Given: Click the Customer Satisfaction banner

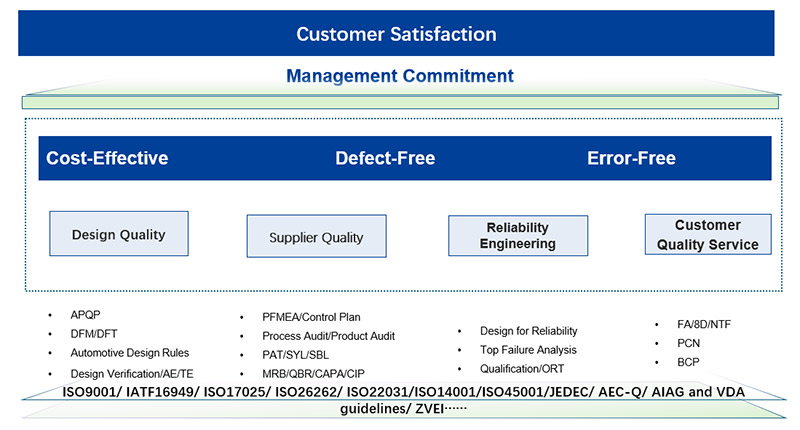Looking at the screenshot, I should [x=396, y=34].
